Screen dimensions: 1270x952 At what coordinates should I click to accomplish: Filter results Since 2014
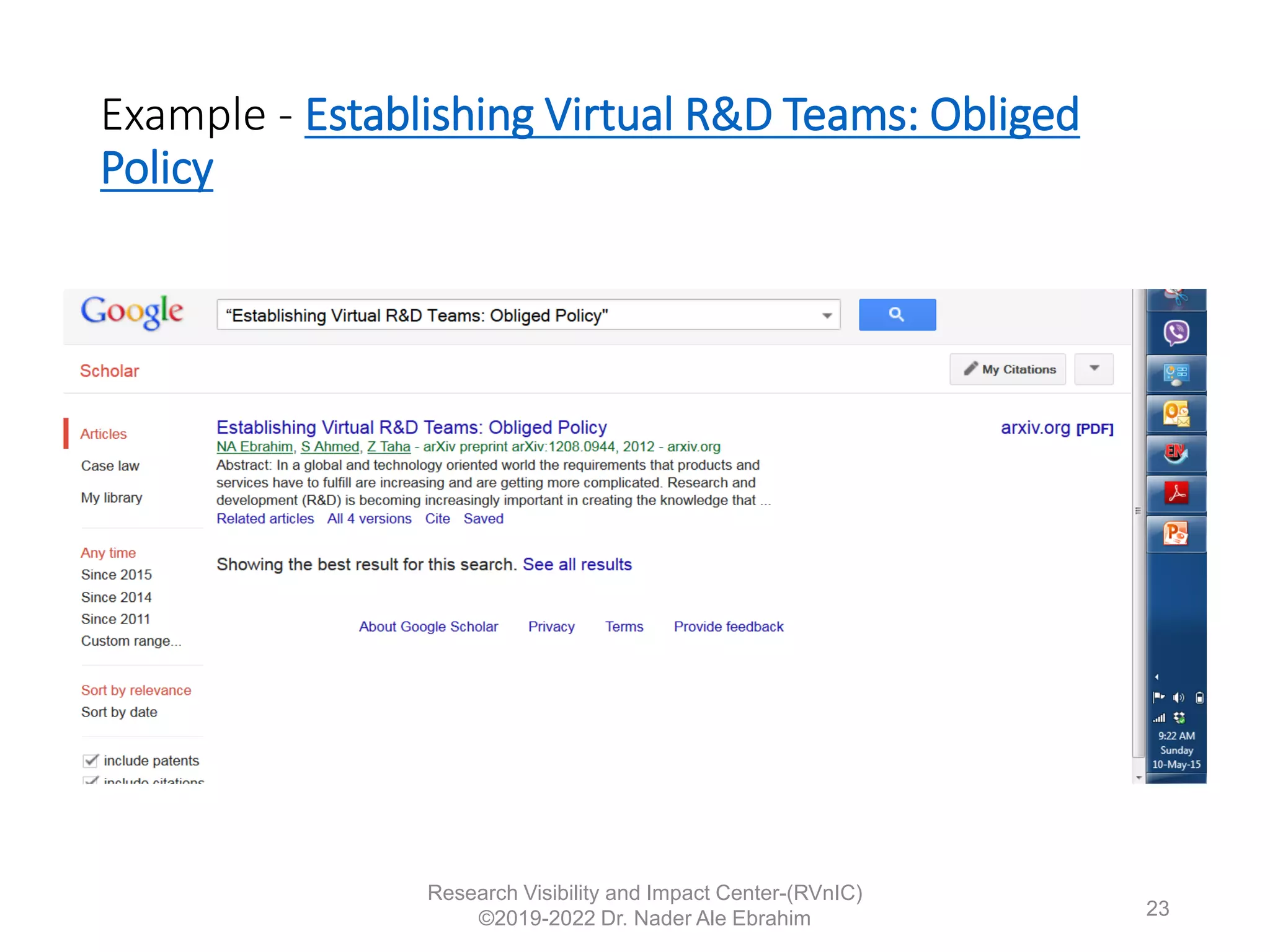pyautogui.click(x=117, y=597)
